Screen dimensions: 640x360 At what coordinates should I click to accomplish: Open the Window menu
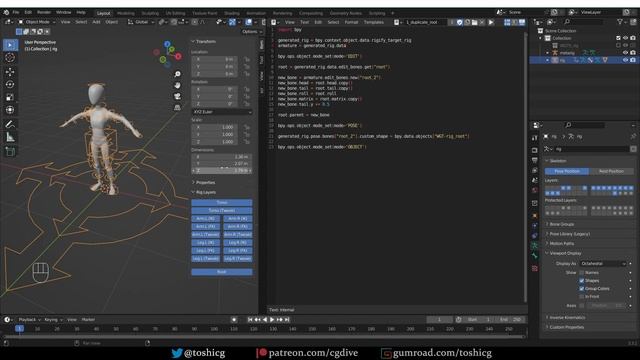(x=63, y=13)
